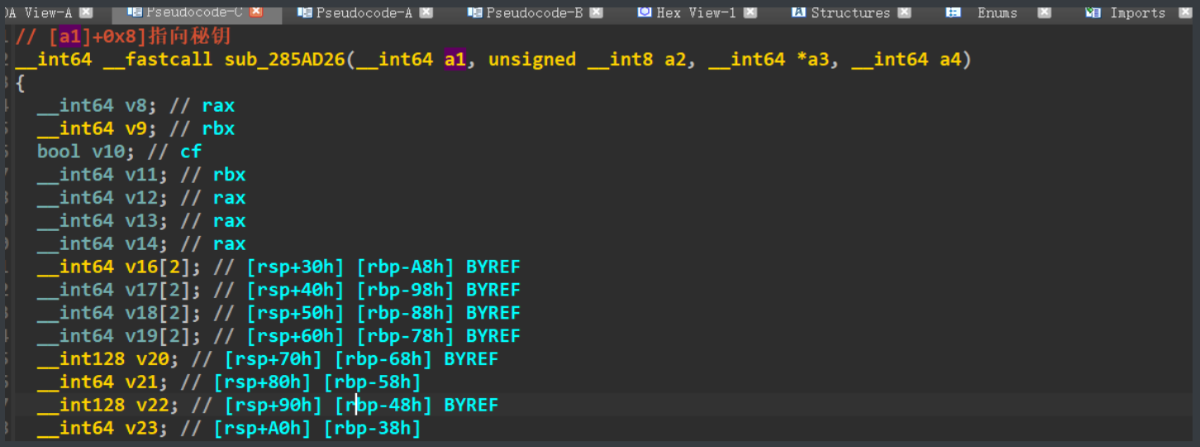Close the Pseudocode-C tab
The height and width of the screenshot is (447, 1200).
(257, 13)
